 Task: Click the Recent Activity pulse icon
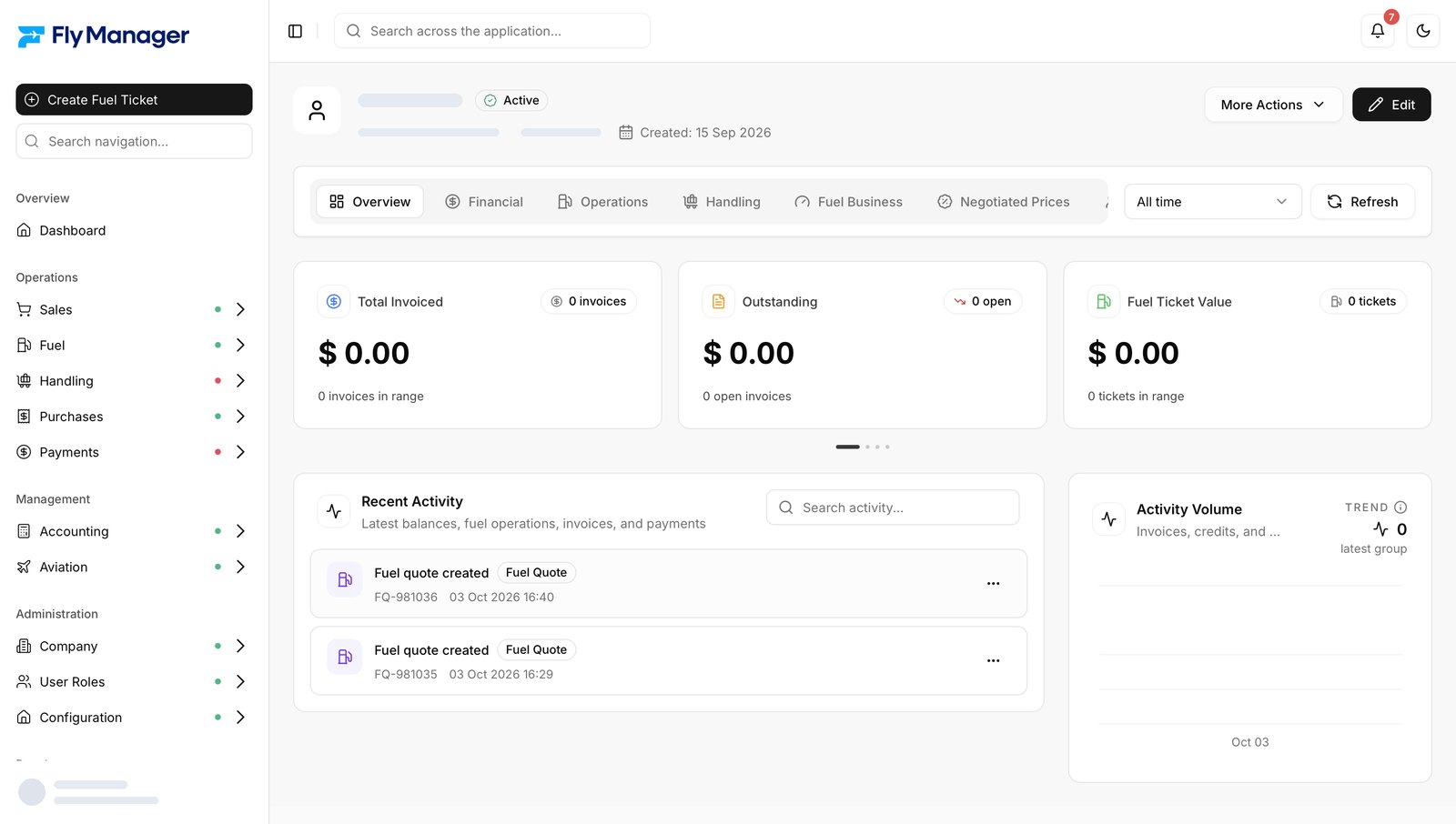(334, 511)
